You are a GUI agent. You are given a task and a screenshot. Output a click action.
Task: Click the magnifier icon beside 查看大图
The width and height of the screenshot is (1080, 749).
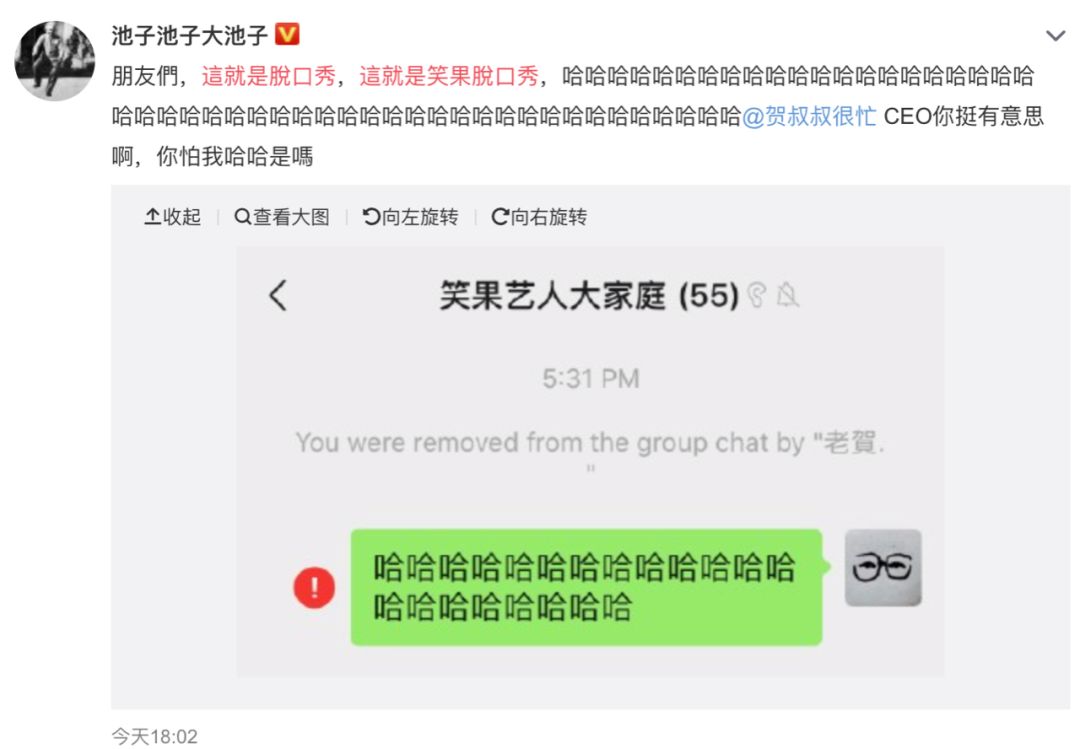[x=242, y=217]
